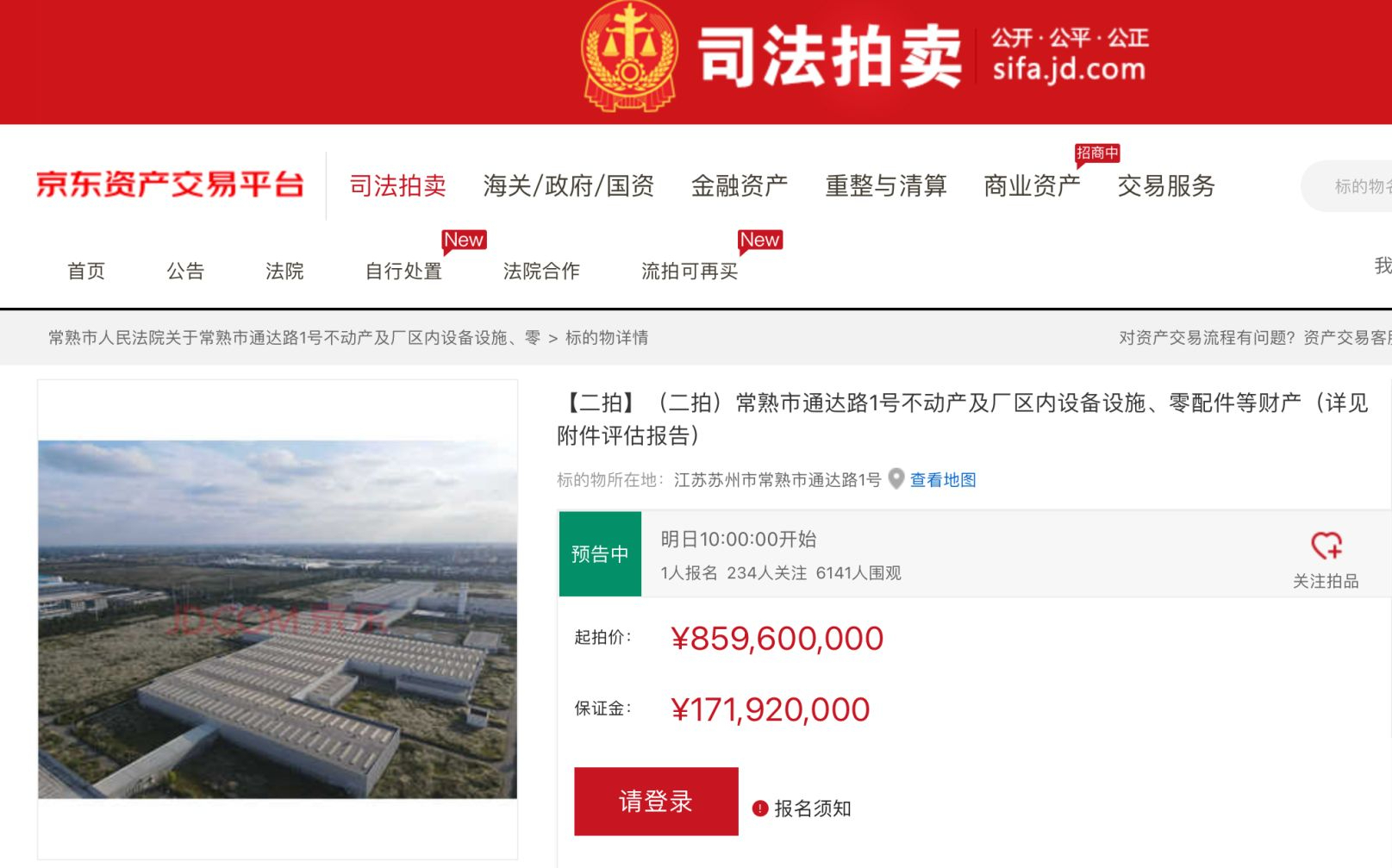Go to the 首页 sub-navigation tab
Image resolution: width=1392 pixels, height=868 pixels.
click(x=86, y=271)
